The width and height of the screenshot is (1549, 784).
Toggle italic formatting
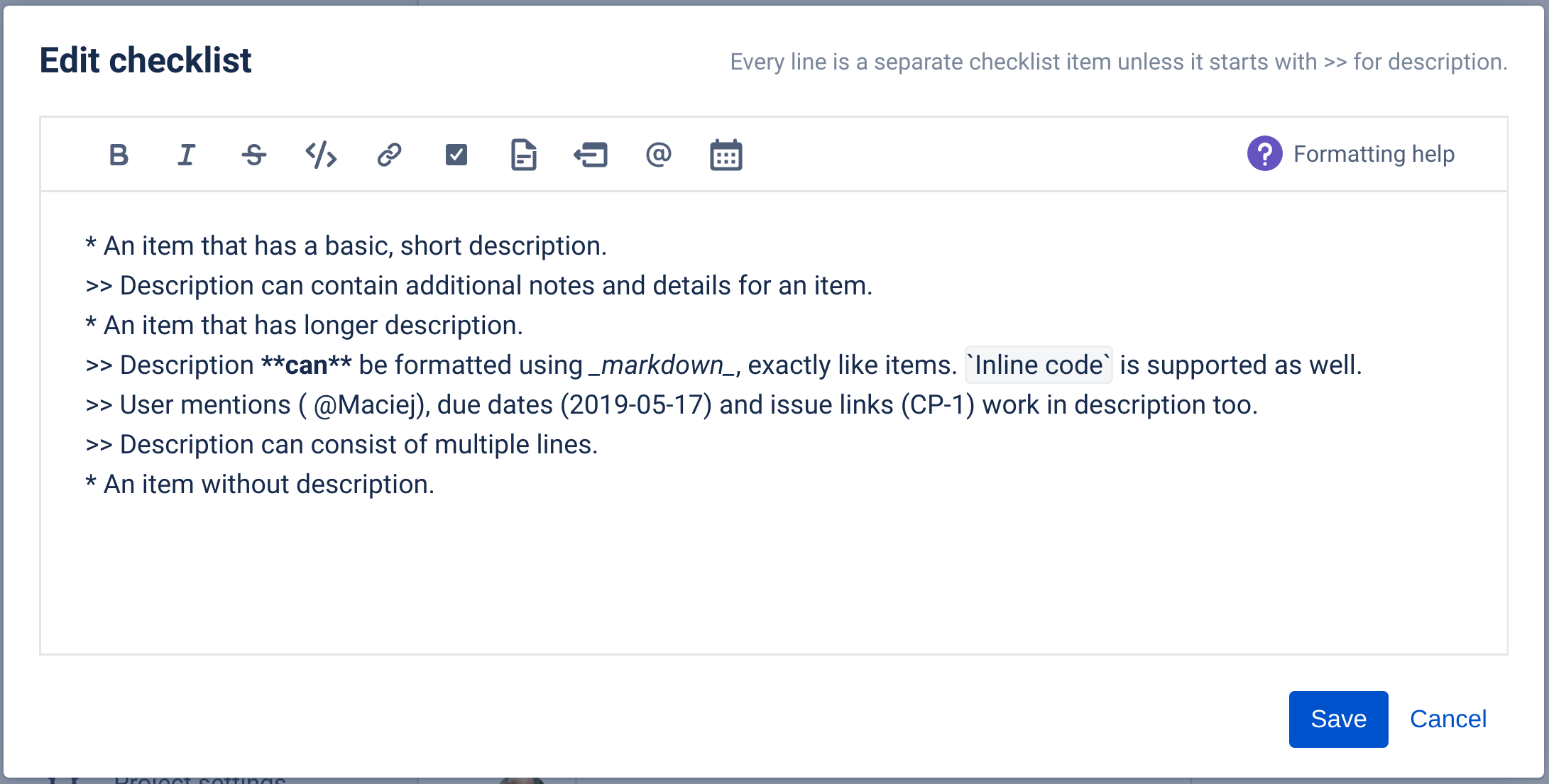click(185, 155)
